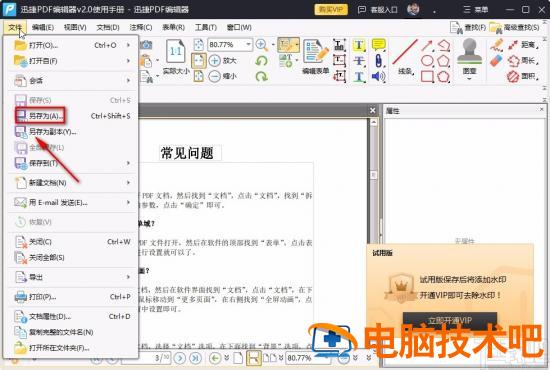Screen dimensions: 550x370
Task: Click 高级查找(S) advanced search button
Action: pos(514,27)
